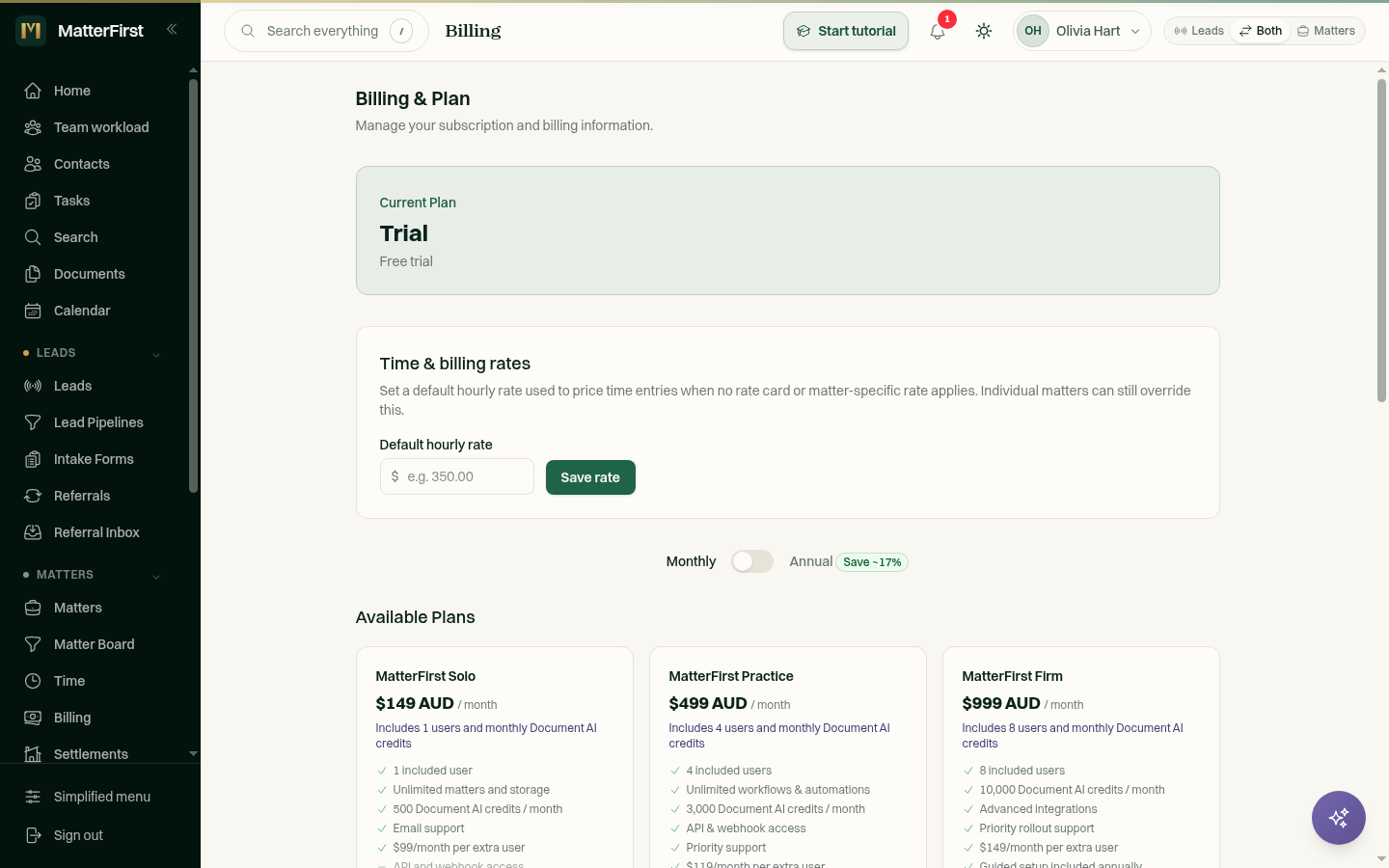1389x868 pixels.
Task: Click the Save rate button
Action: click(590, 477)
